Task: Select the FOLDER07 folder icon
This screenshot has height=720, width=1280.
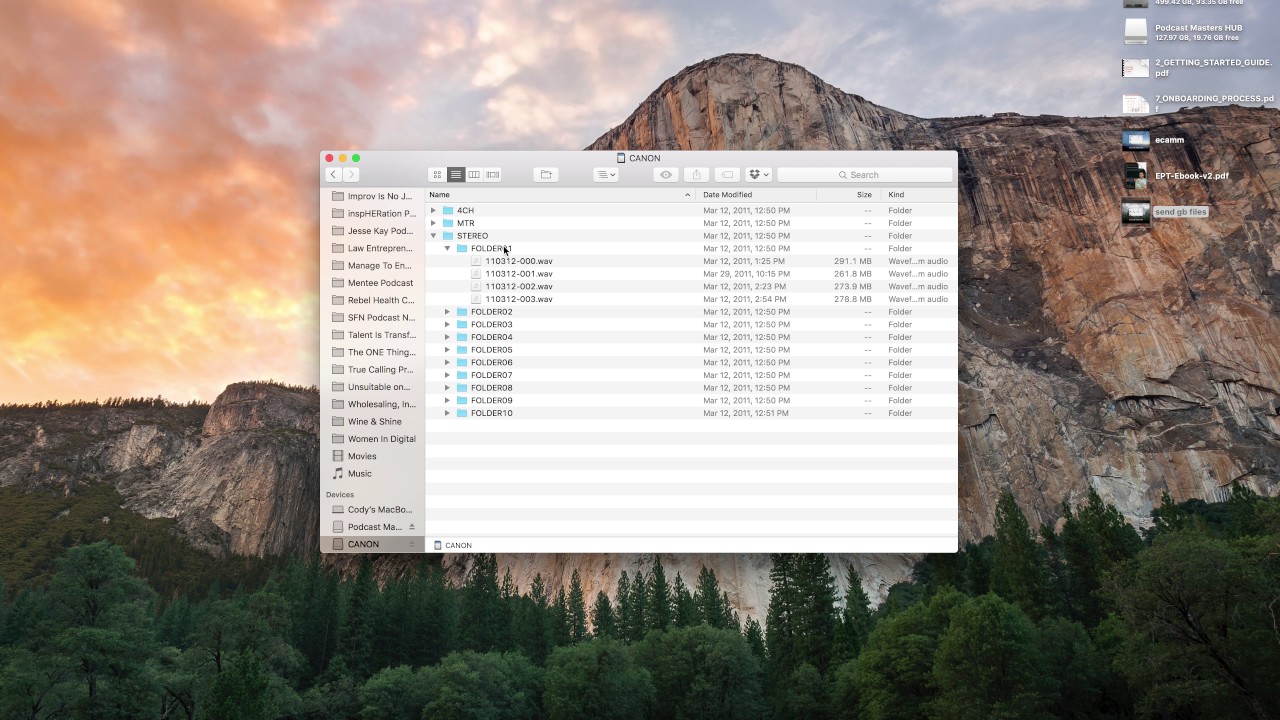Action: tap(462, 375)
